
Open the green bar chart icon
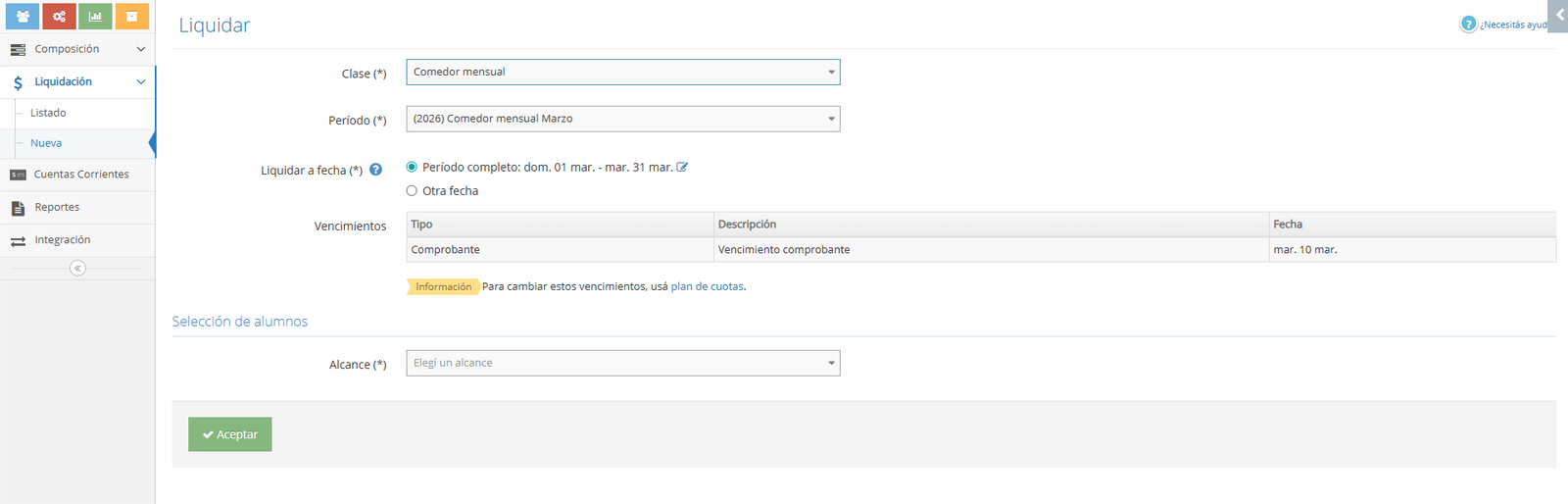pos(95,17)
